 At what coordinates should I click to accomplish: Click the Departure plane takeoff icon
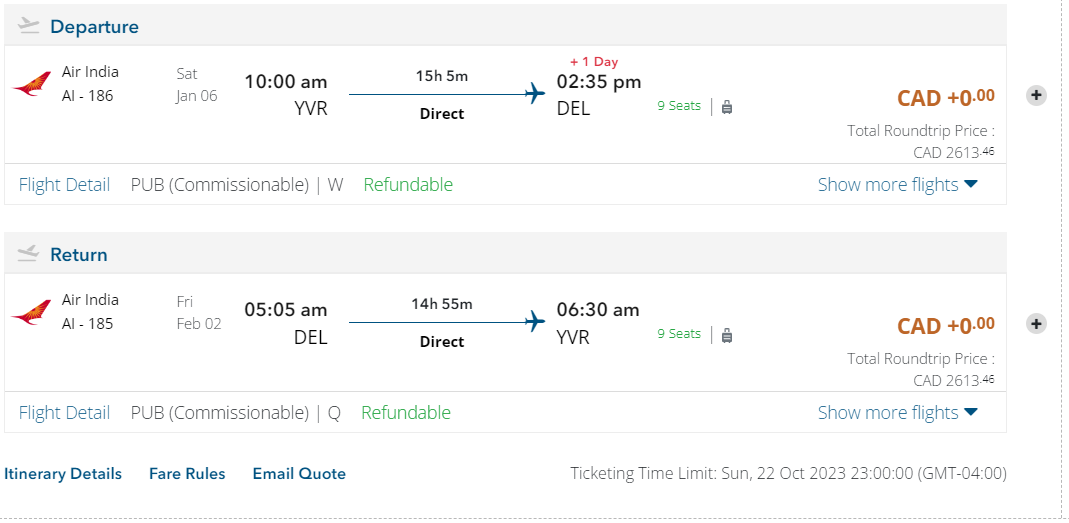point(29,26)
